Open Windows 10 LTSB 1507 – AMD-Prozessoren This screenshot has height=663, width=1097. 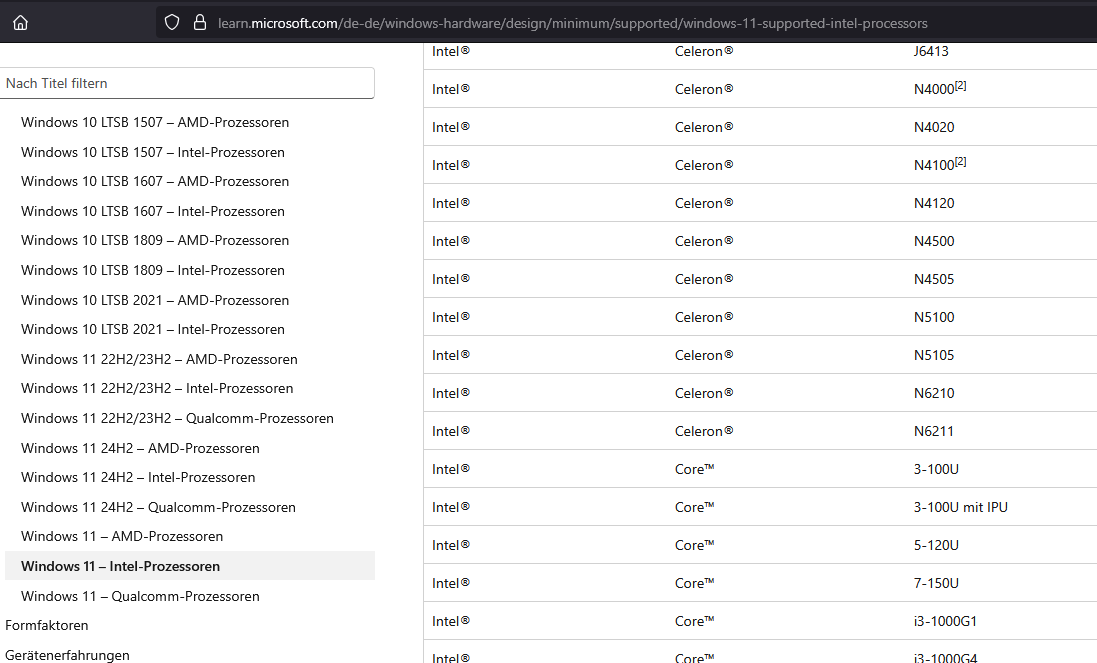click(x=155, y=122)
